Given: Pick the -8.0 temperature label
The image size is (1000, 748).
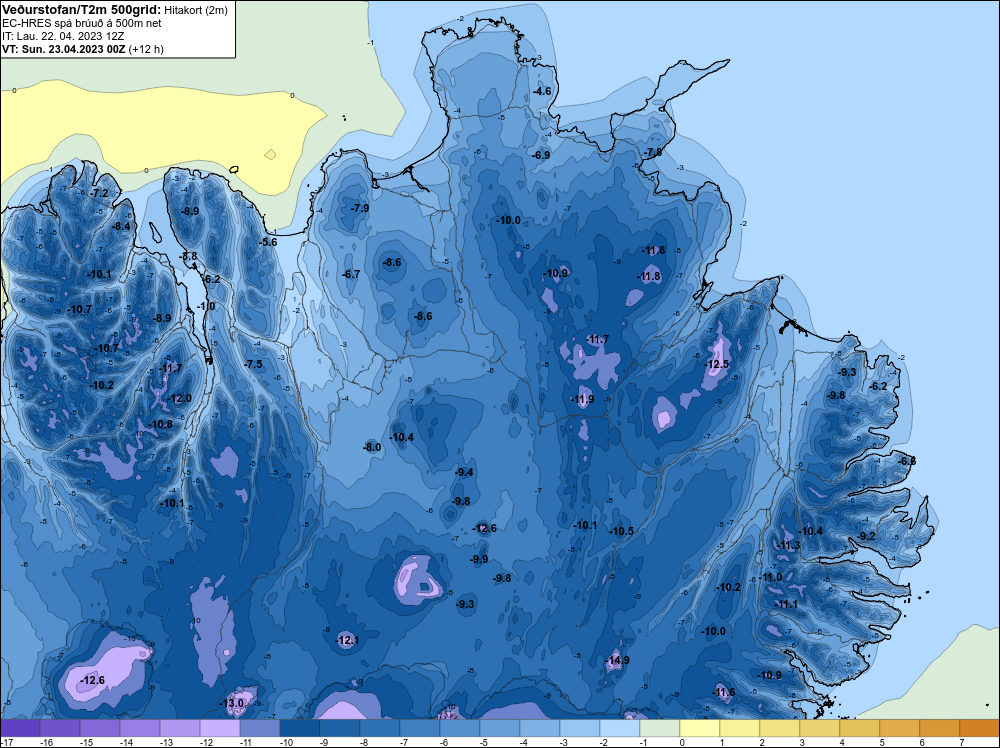Looking at the screenshot, I should pos(372,448).
